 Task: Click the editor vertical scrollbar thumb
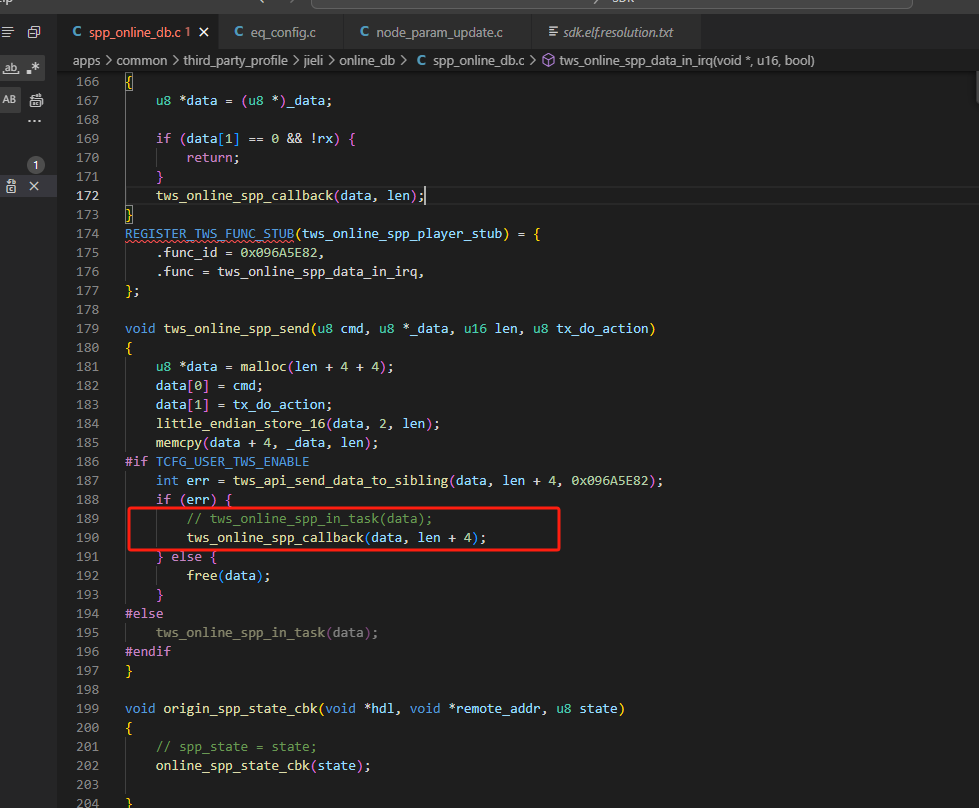(x=977, y=87)
